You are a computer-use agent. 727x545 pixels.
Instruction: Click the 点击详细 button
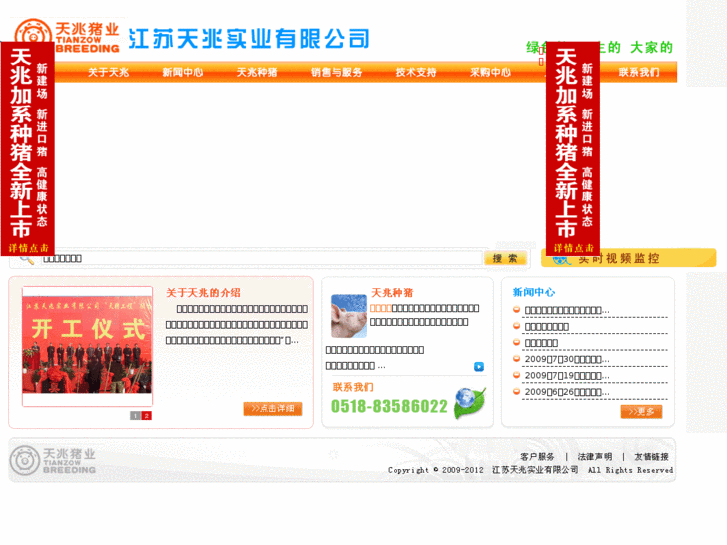click(x=273, y=409)
